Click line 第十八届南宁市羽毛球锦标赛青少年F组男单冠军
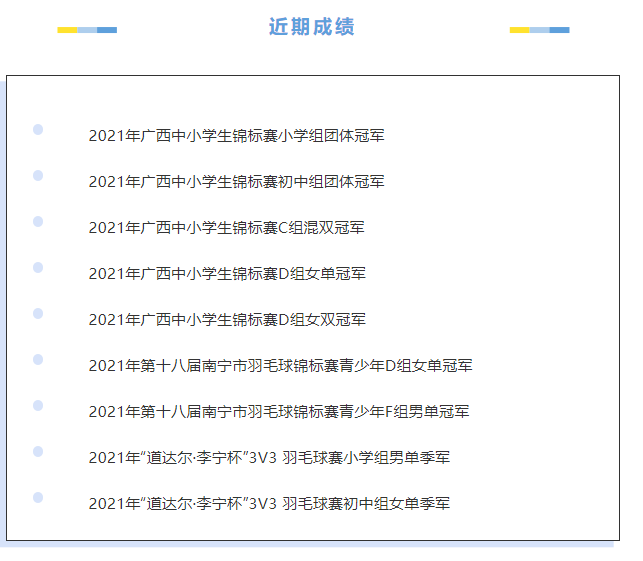This screenshot has width=643, height=561. point(279,411)
